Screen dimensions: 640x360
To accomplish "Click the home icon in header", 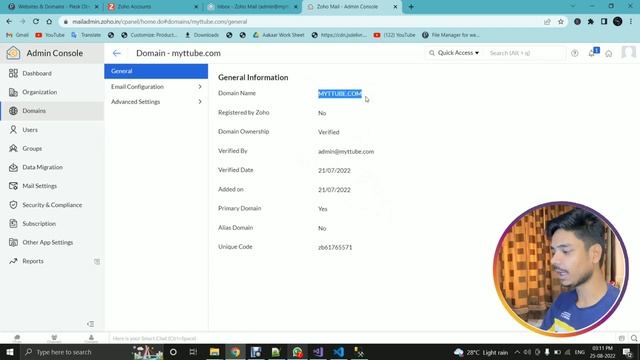I will tap(609, 53).
